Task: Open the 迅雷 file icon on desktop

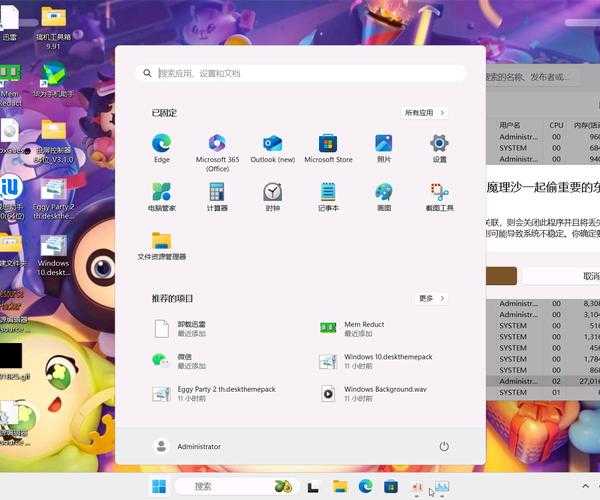Action: (9, 21)
